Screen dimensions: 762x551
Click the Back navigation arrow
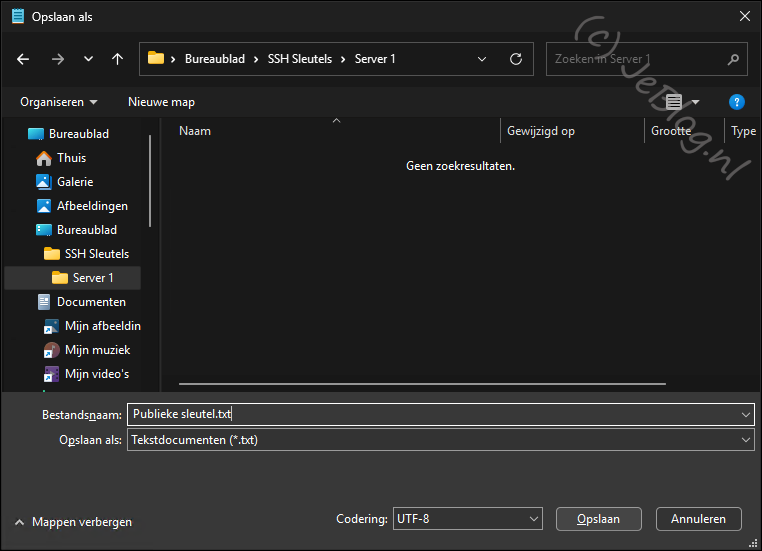(x=23, y=59)
